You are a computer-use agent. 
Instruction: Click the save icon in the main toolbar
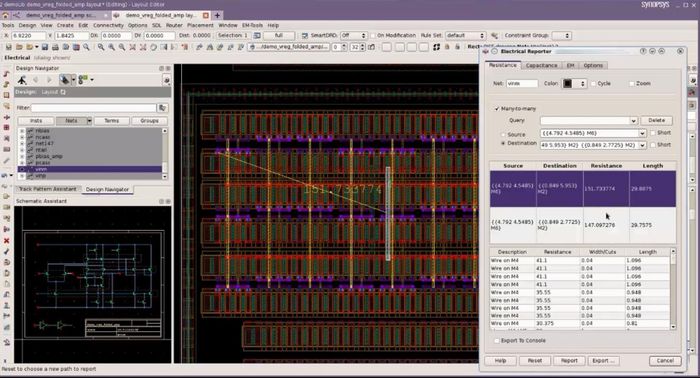(45, 47)
